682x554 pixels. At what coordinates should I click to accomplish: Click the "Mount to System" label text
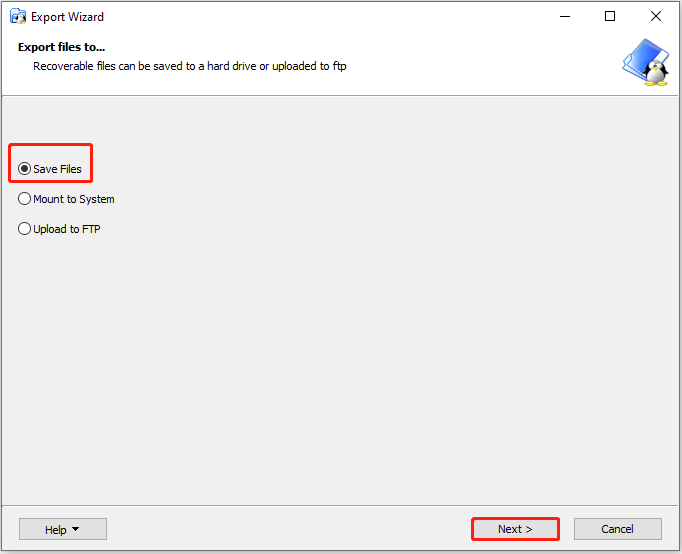[74, 199]
